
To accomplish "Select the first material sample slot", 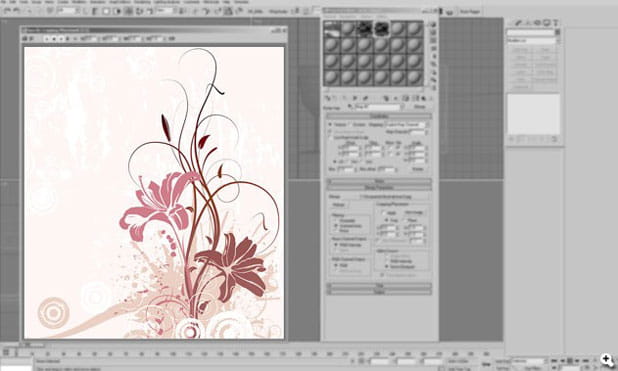I will [x=331, y=29].
